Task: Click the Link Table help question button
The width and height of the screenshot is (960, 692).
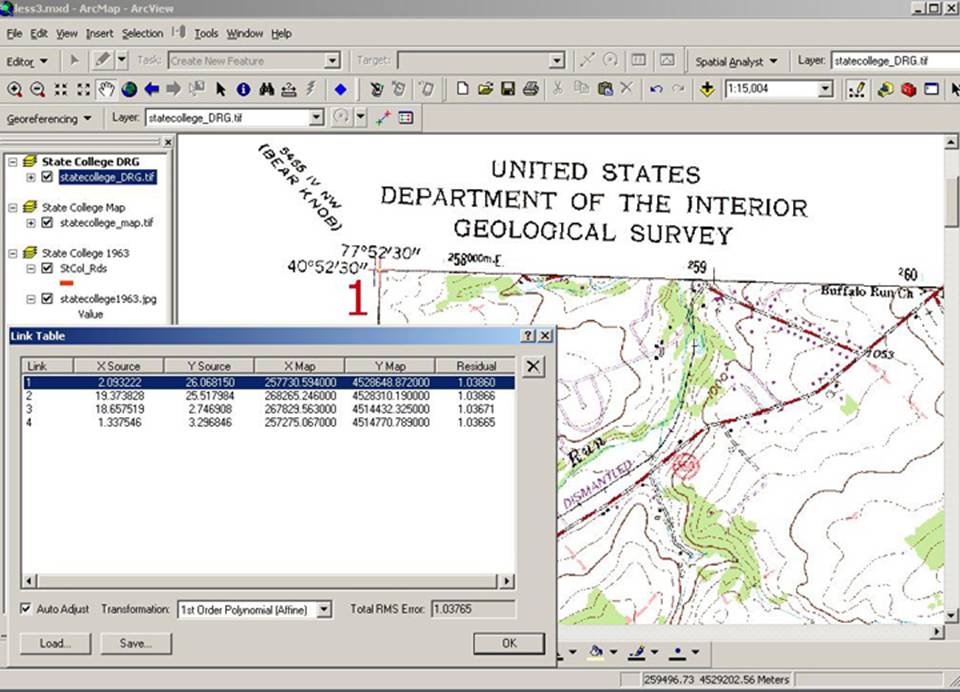Action: [x=528, y=336]
